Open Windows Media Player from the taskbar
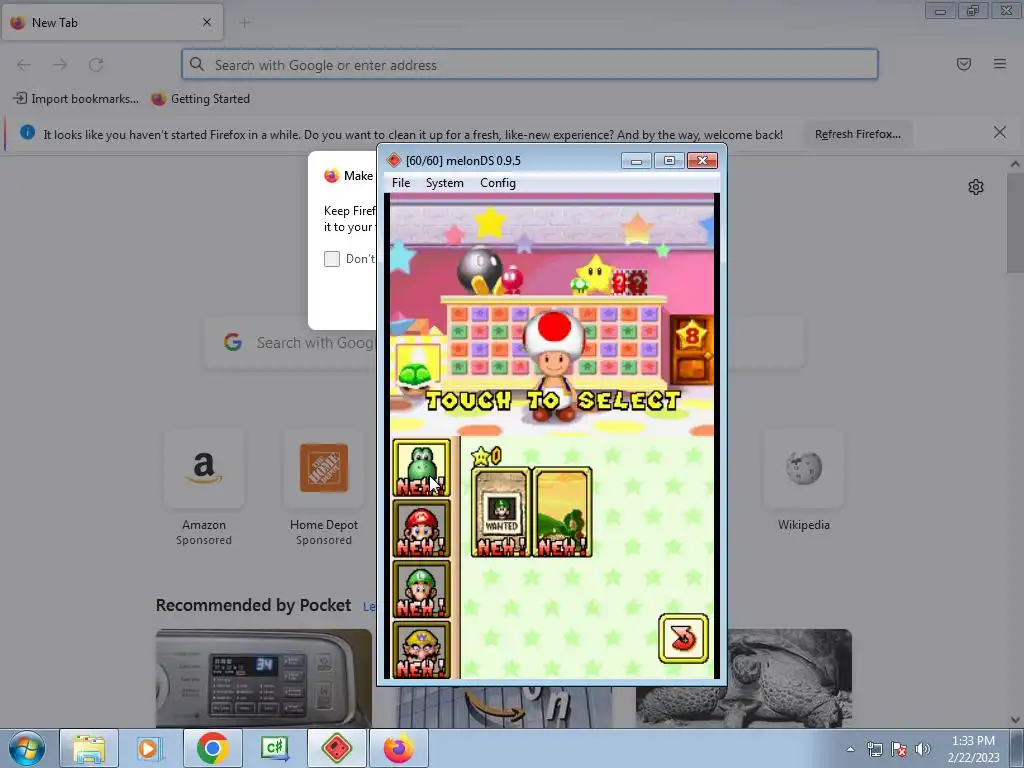 pos(150,748)
